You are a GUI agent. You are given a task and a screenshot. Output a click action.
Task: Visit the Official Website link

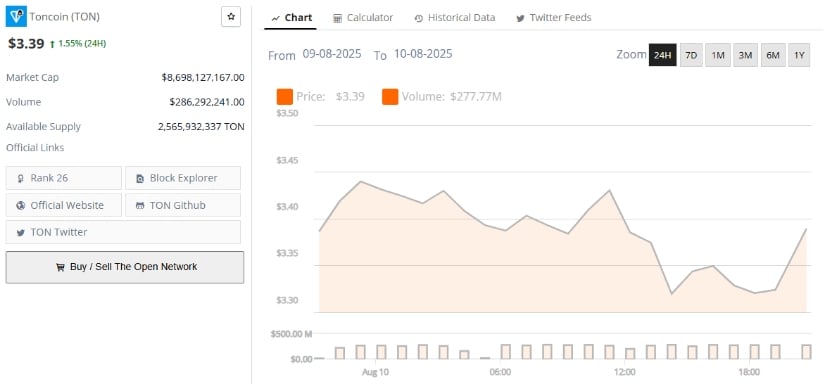64,205
